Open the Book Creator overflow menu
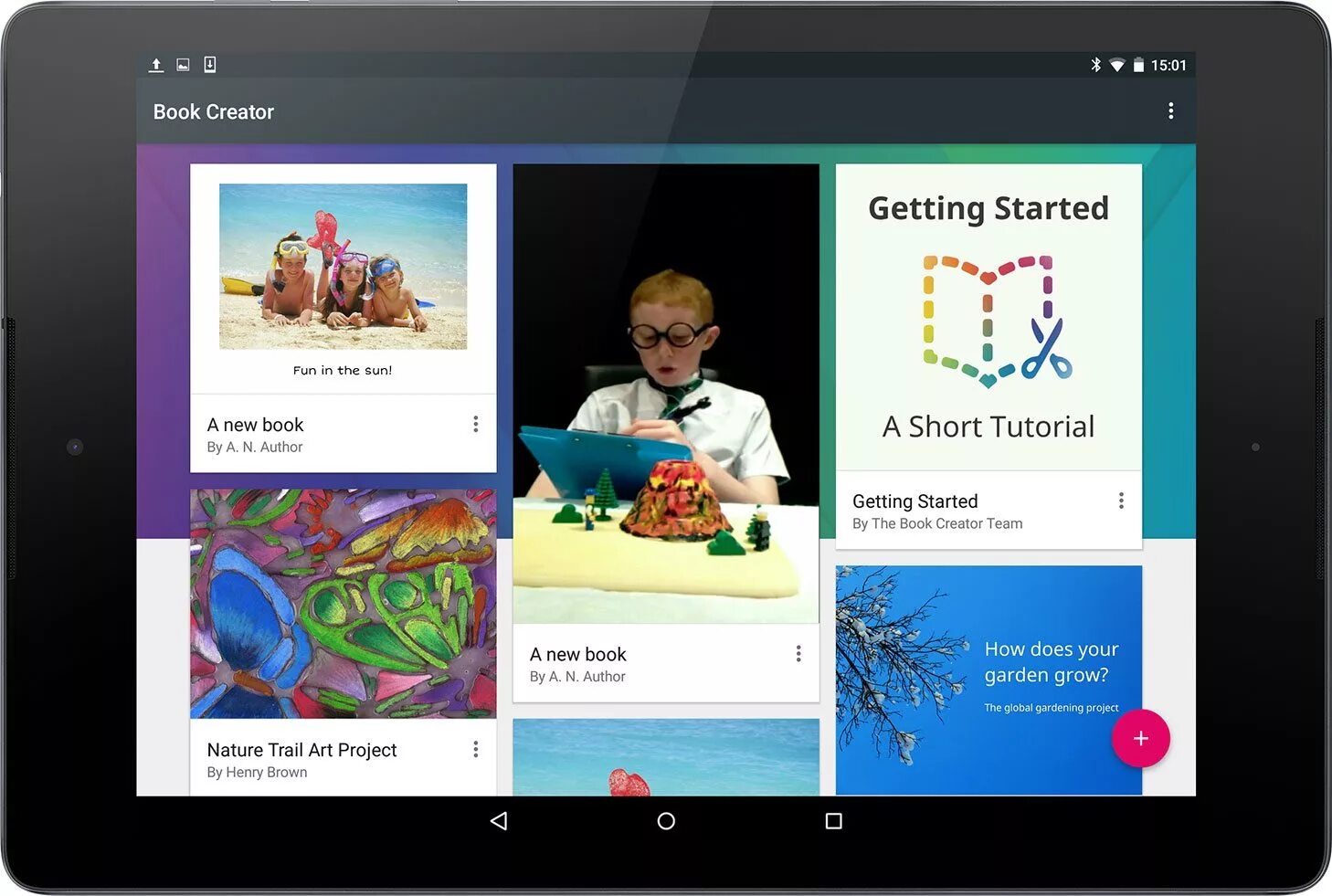 click(x=1170, y=111)
